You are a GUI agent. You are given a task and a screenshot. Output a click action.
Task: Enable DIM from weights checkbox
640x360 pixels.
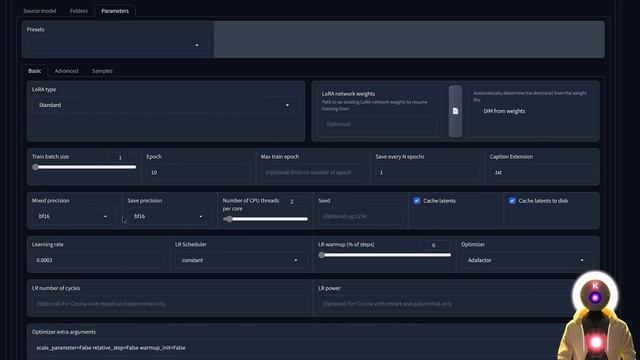[478, 111]
